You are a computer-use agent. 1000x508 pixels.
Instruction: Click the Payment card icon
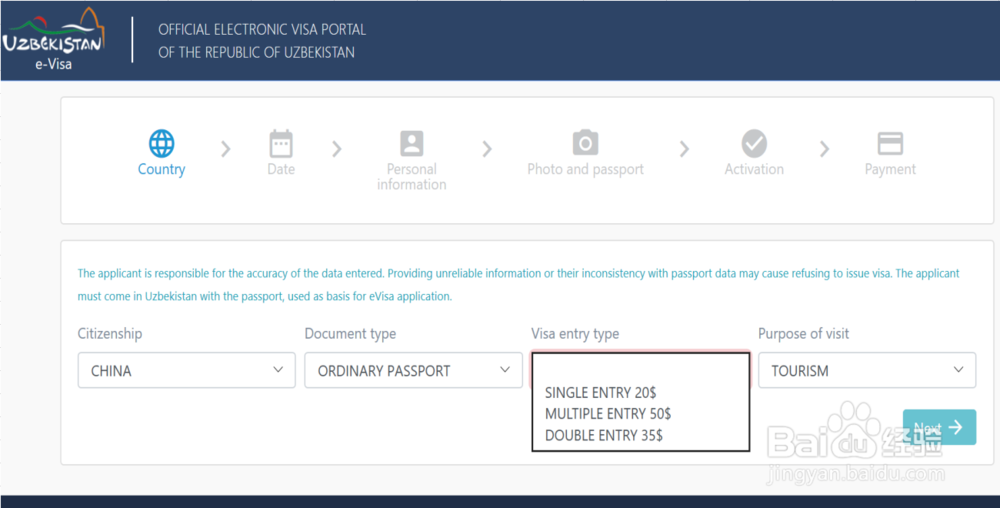coord(890,143)
